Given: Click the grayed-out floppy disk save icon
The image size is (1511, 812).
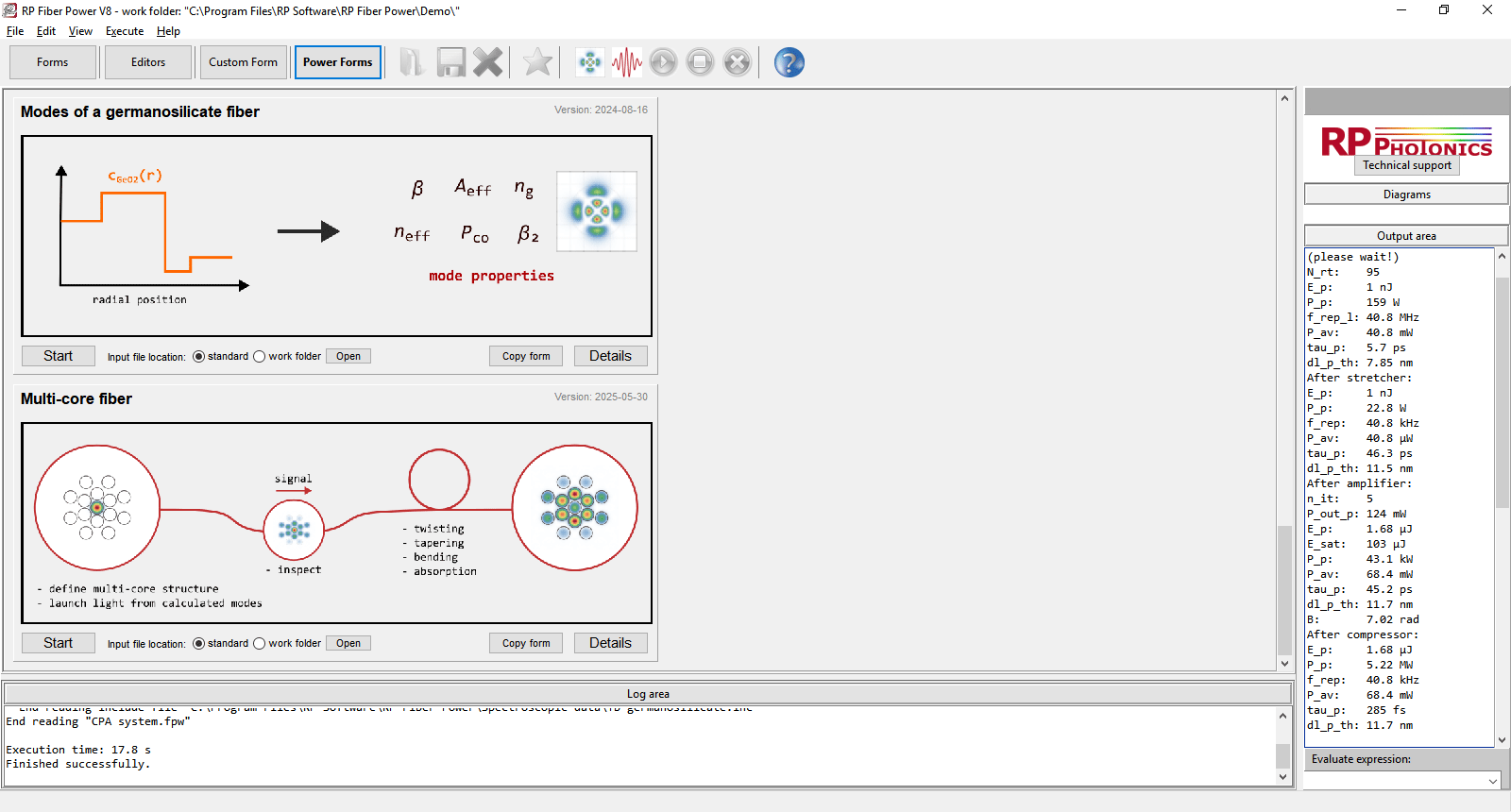Looking at the screenshot, I should tap(450, 62).
